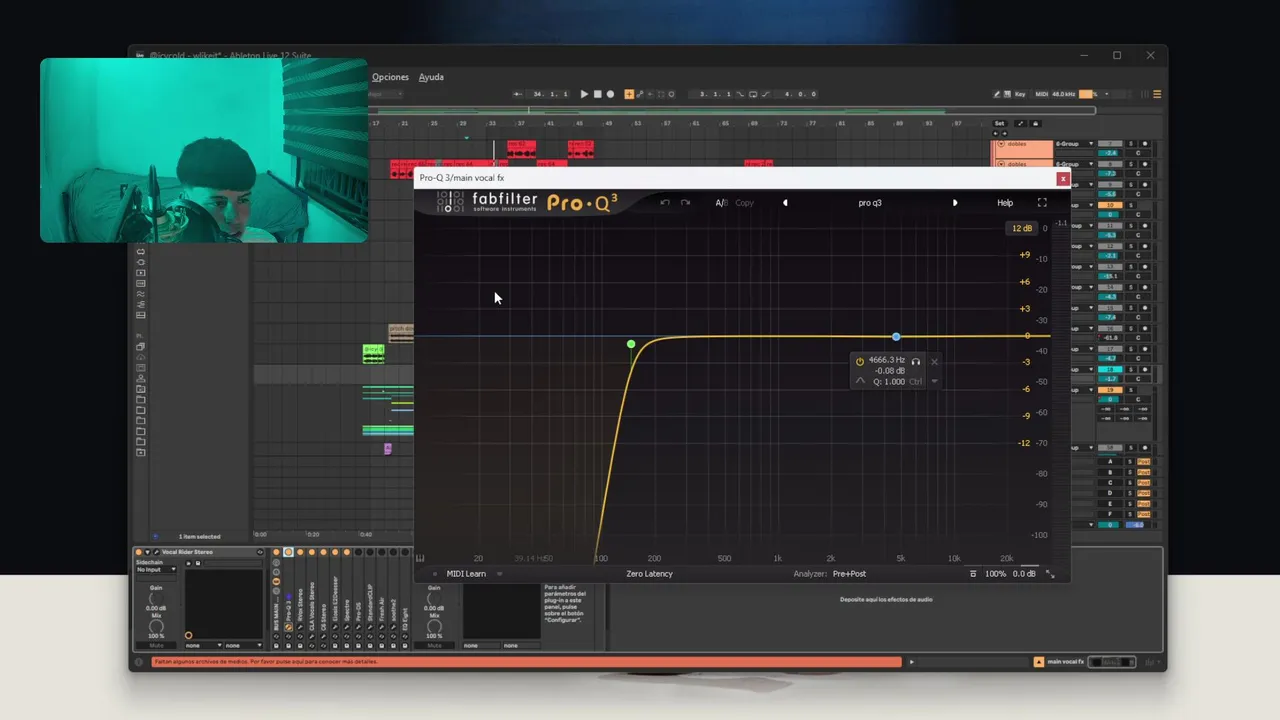Toggle the piano display icon in Pro-Q 3
Image resolution: width=1280 pixels, height=720 pixels.
point(420,558)
